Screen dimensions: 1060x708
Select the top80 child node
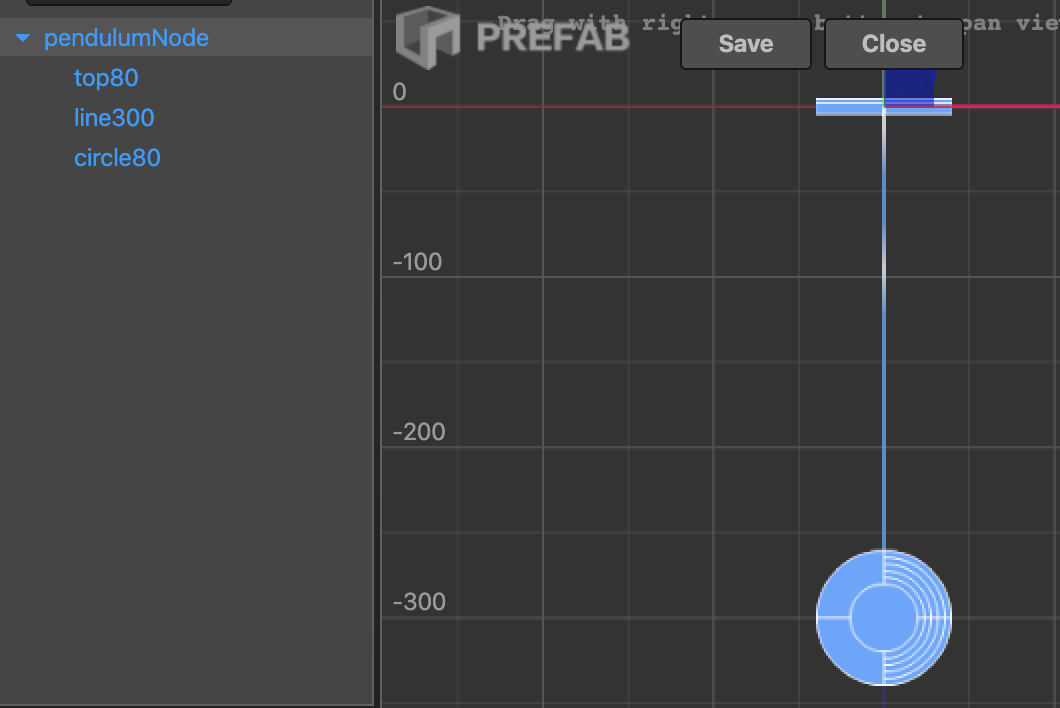coord(106,78)
